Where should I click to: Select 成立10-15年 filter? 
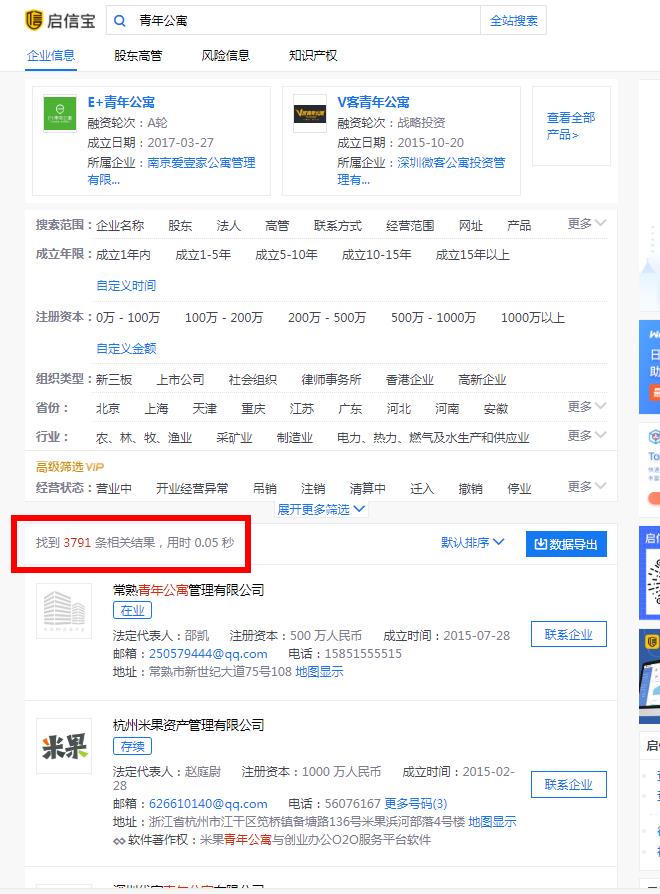376,254
